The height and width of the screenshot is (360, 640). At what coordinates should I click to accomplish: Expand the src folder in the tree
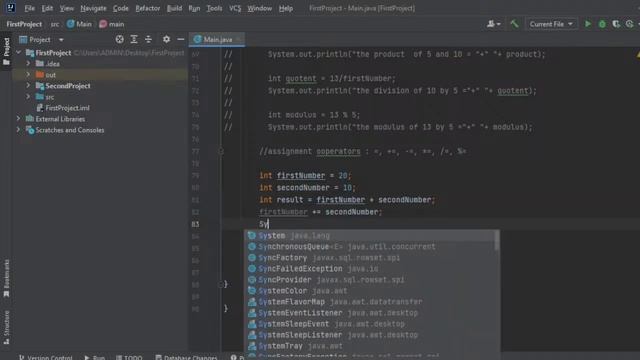(28, 97)
